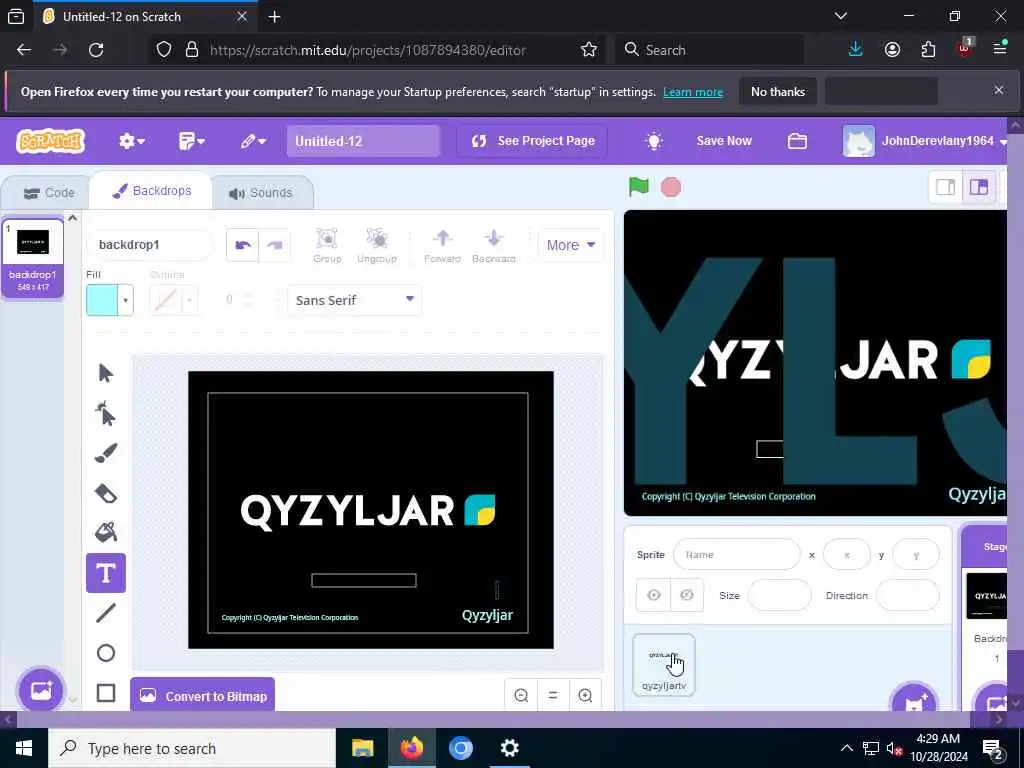
Task: Expand the More options dropdown
Action: (571, 245)
